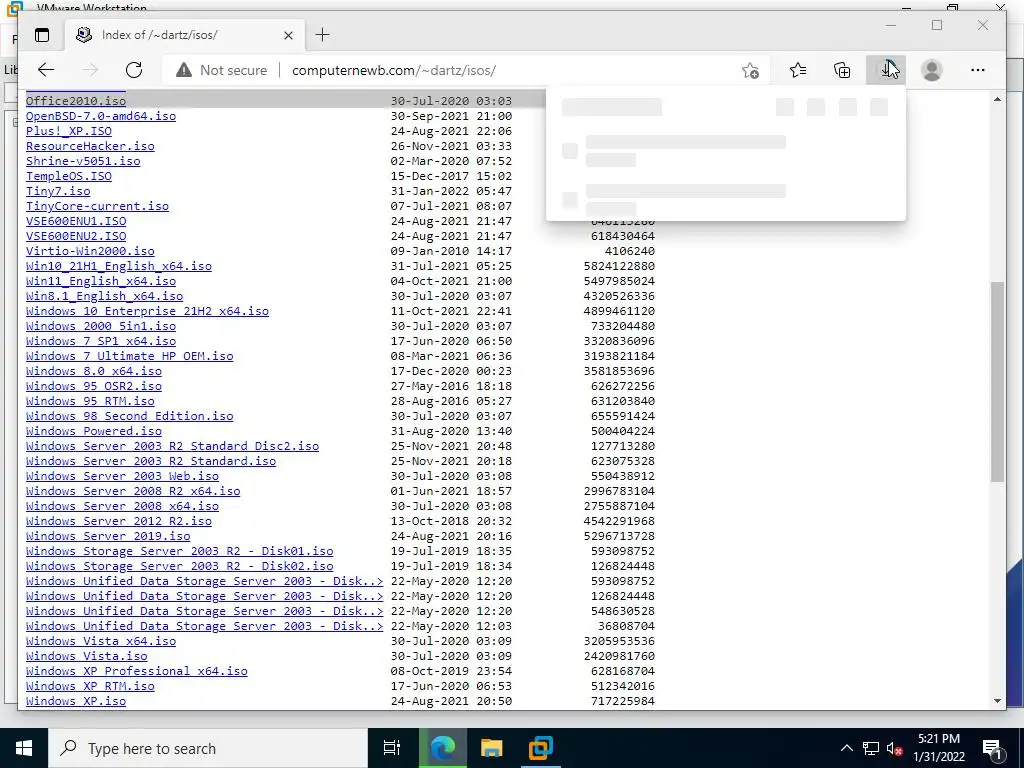Reload the page with refresh icon
1024x768 pixels.
coord(134,70)
